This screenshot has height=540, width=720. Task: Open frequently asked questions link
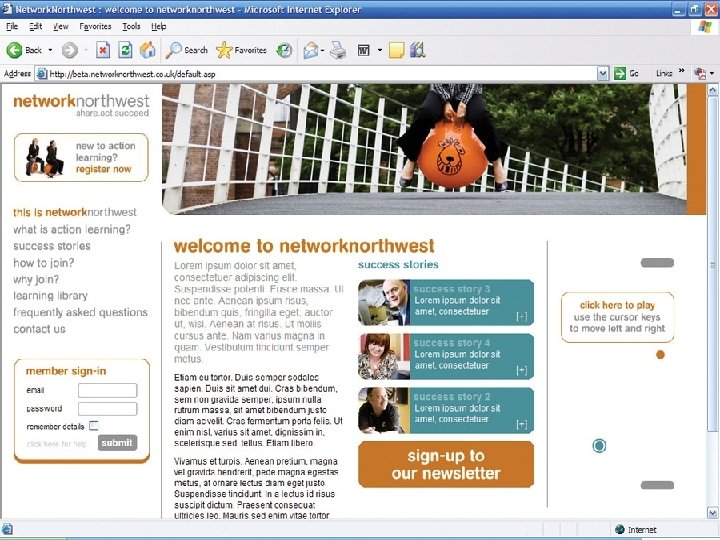(80, 312)
